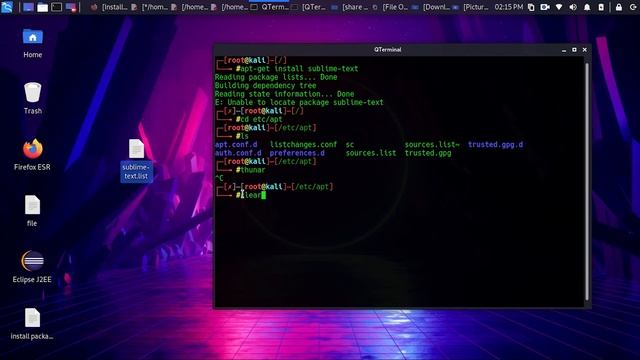
Task: Select the Firefox ESR desktop icon
Action: pos(32,154)
